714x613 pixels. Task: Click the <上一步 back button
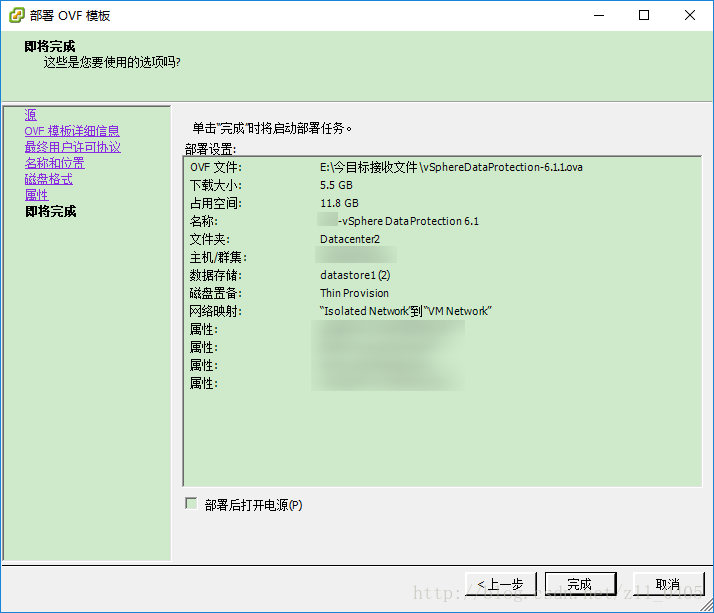coord(500,584)
